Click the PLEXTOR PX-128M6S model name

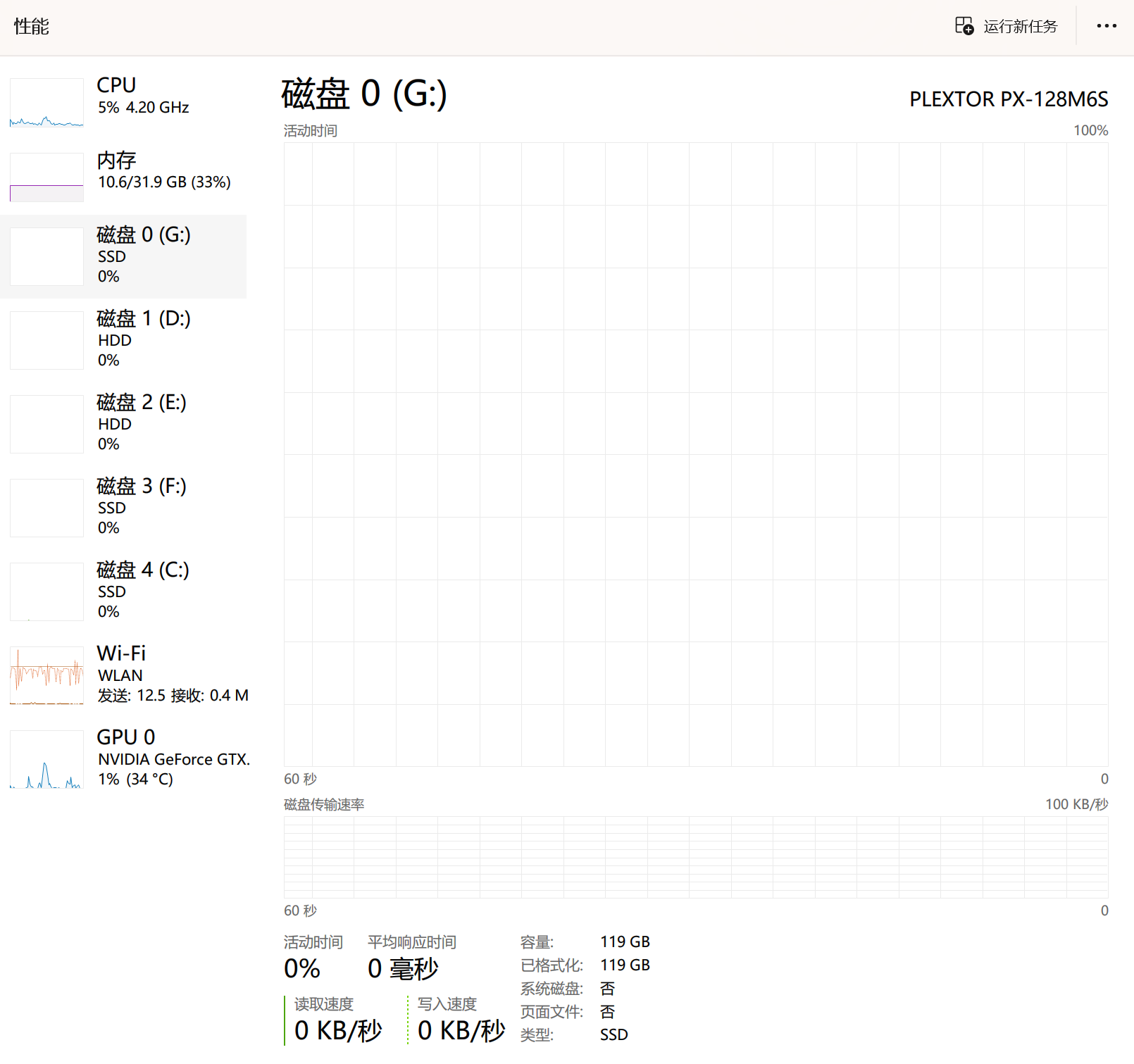(1009, 99)
